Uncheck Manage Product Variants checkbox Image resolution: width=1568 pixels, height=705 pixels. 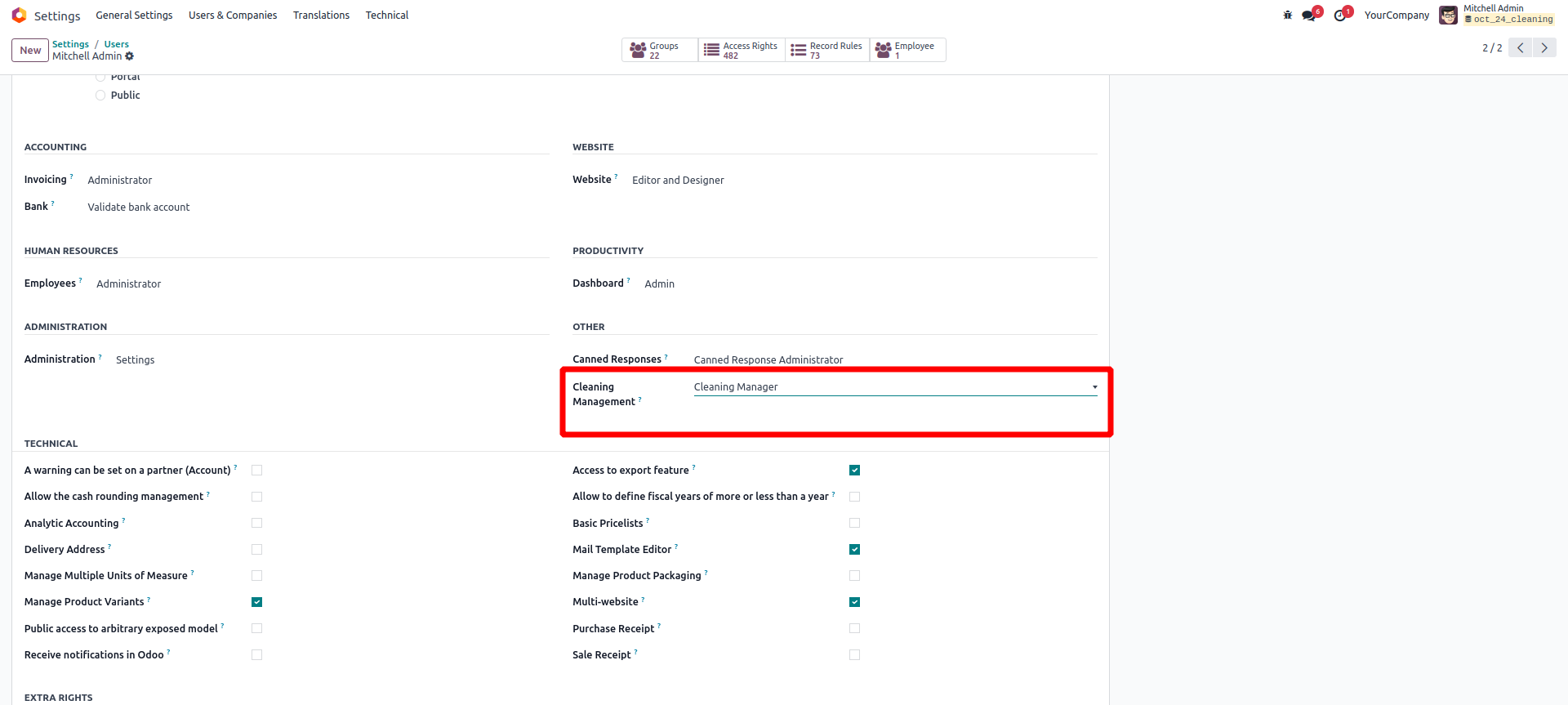point(257,602)
